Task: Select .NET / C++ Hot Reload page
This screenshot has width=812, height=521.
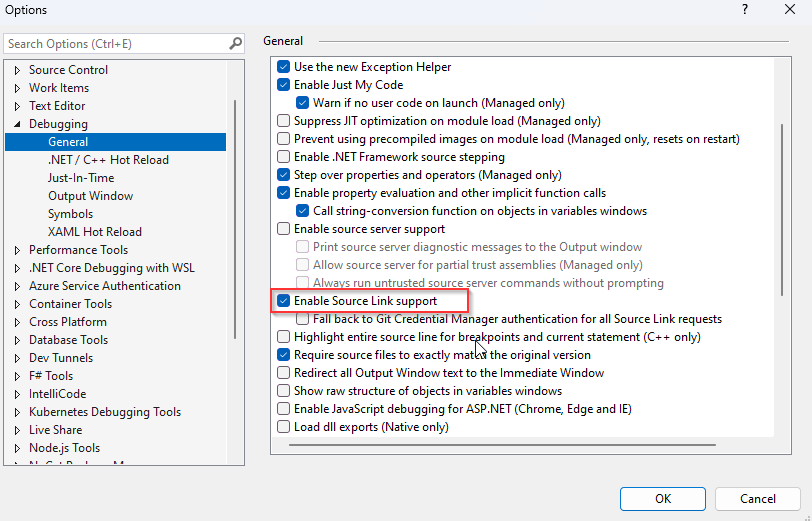Action: (108, 160)
